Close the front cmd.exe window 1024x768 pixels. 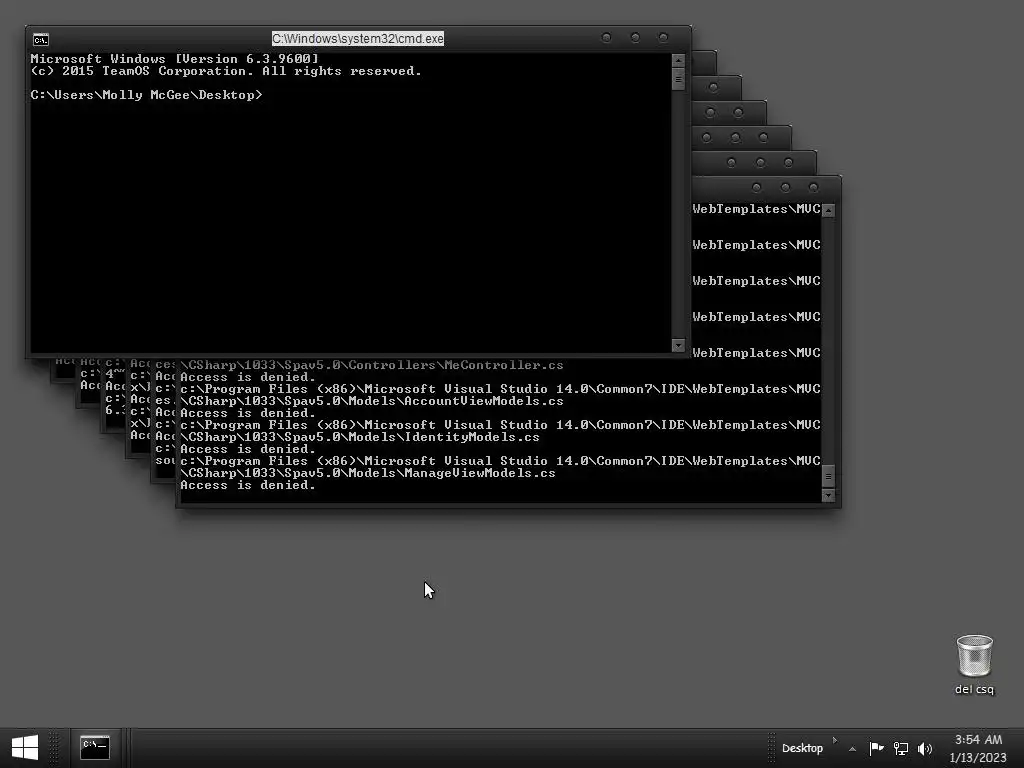663,38
